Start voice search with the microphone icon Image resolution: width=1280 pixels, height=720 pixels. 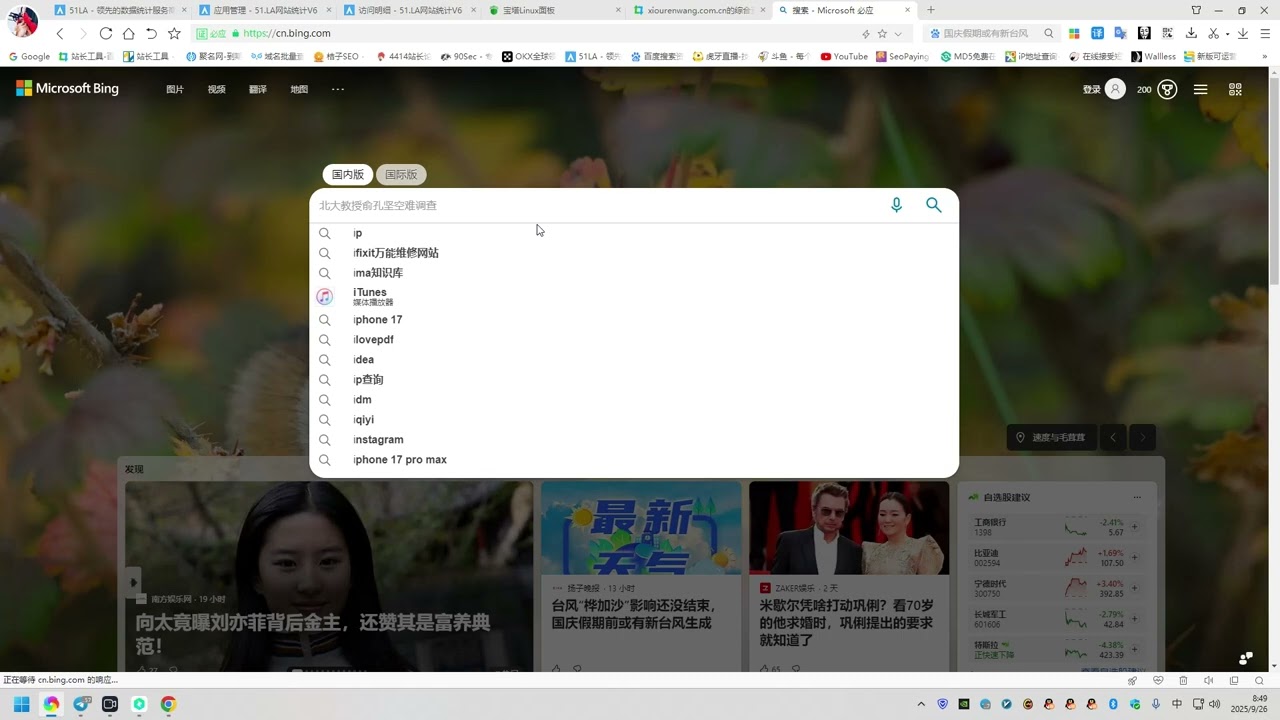coord(896,205)
